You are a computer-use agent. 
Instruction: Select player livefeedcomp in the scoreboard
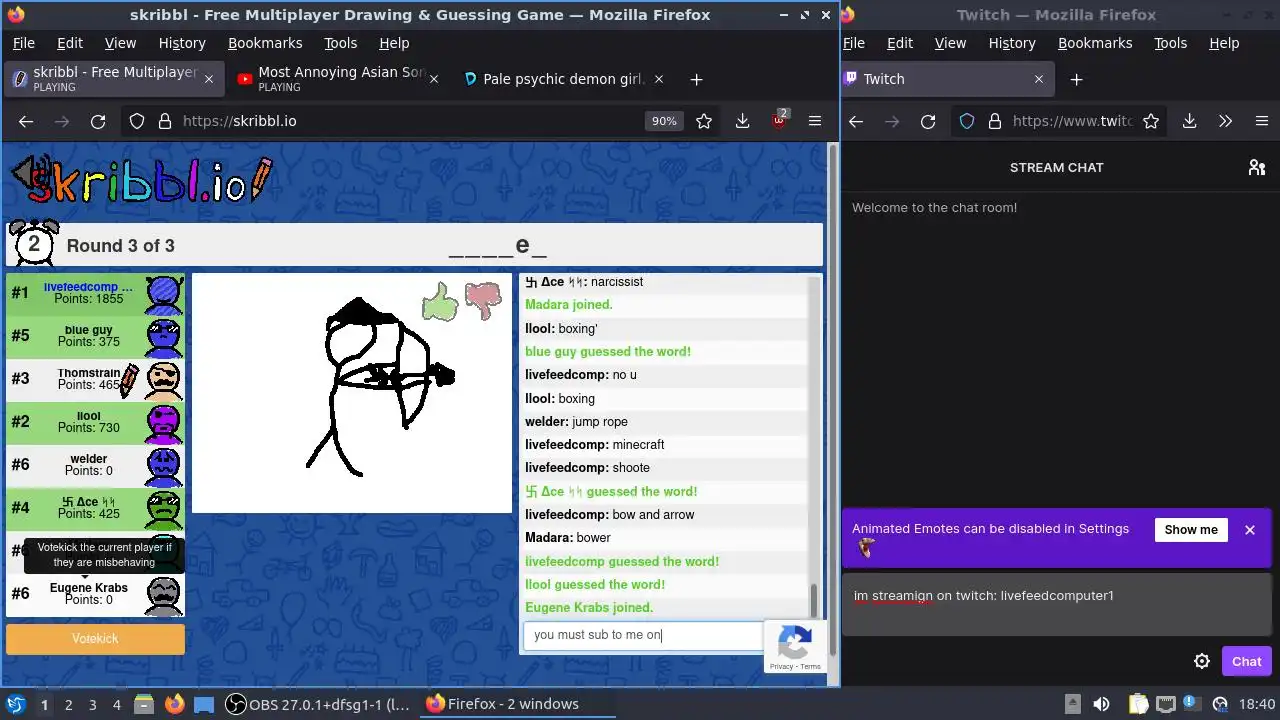[x=95, y=293]
